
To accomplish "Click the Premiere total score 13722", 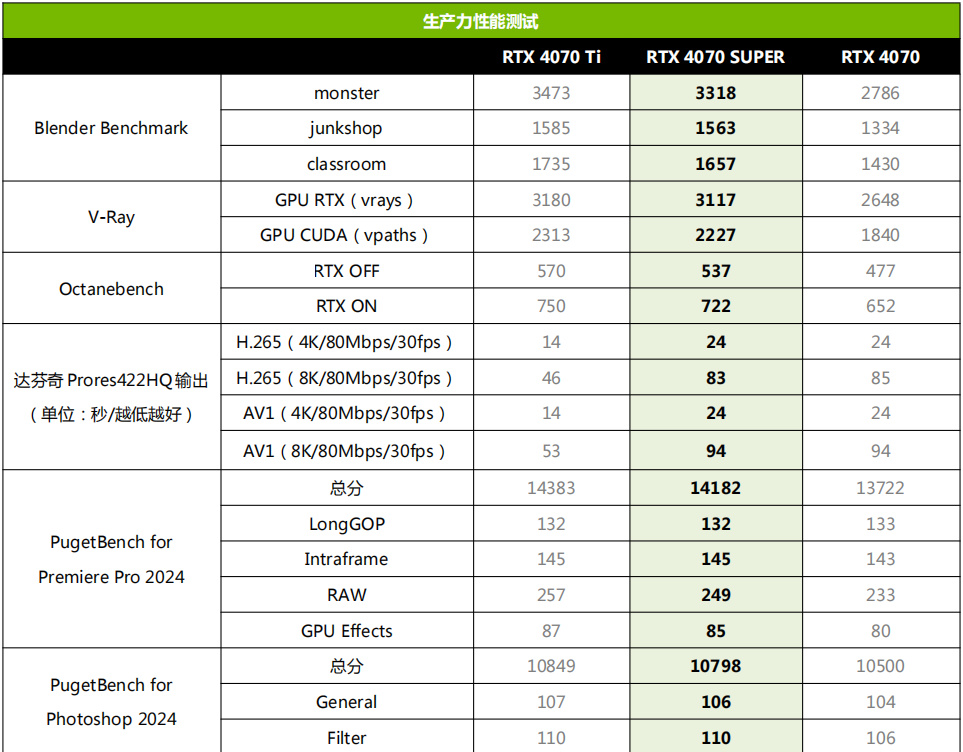I will tap(880, 488).
